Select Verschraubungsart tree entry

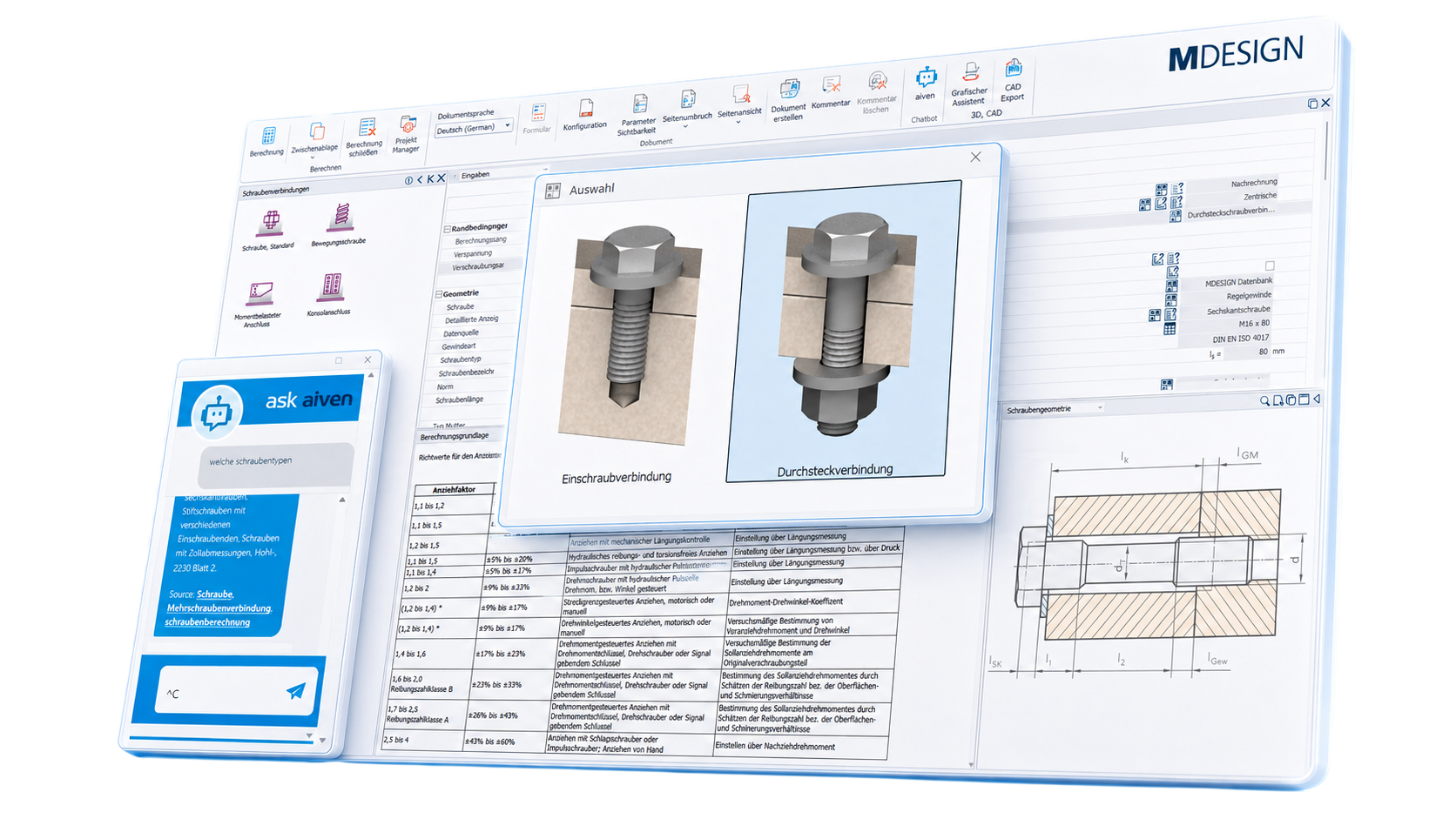coord(478,266)
